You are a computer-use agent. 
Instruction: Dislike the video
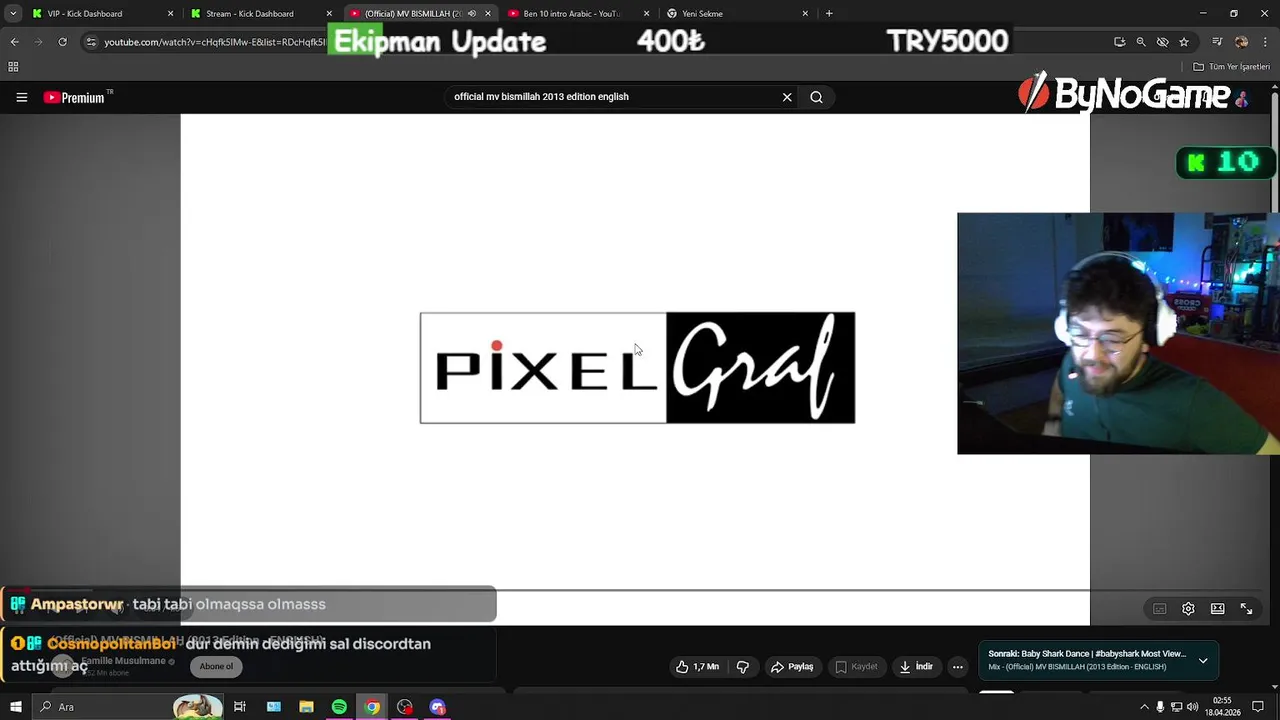point(743,667)
